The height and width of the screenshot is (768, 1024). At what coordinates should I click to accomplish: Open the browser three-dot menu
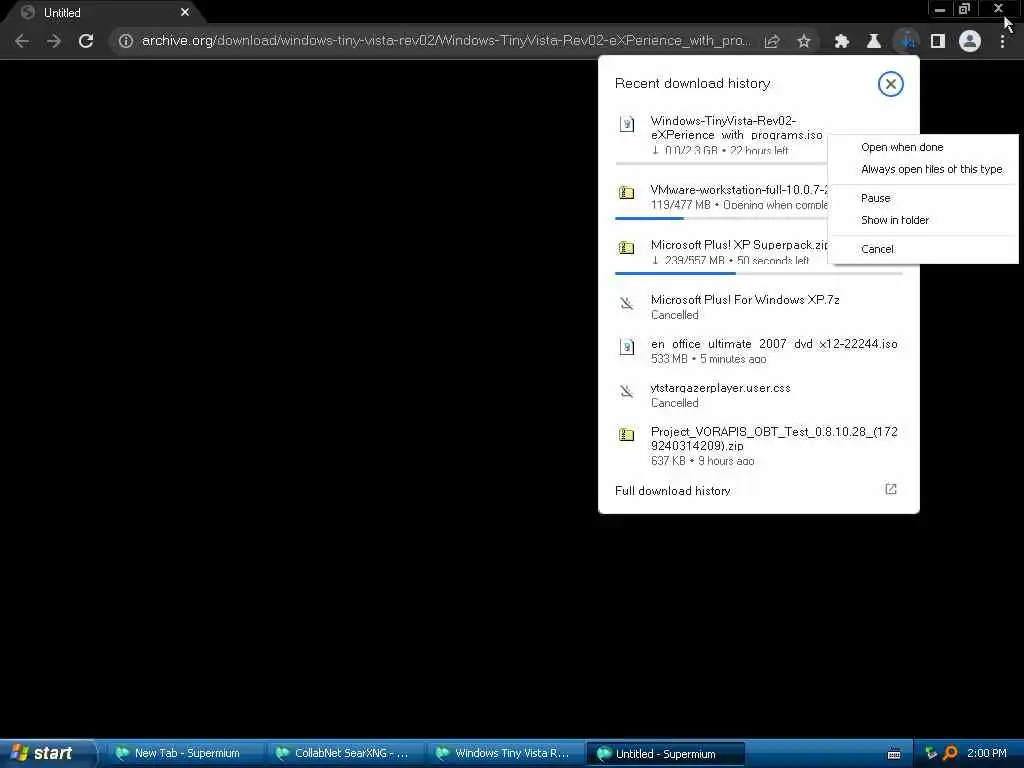tap(1002, 41)
